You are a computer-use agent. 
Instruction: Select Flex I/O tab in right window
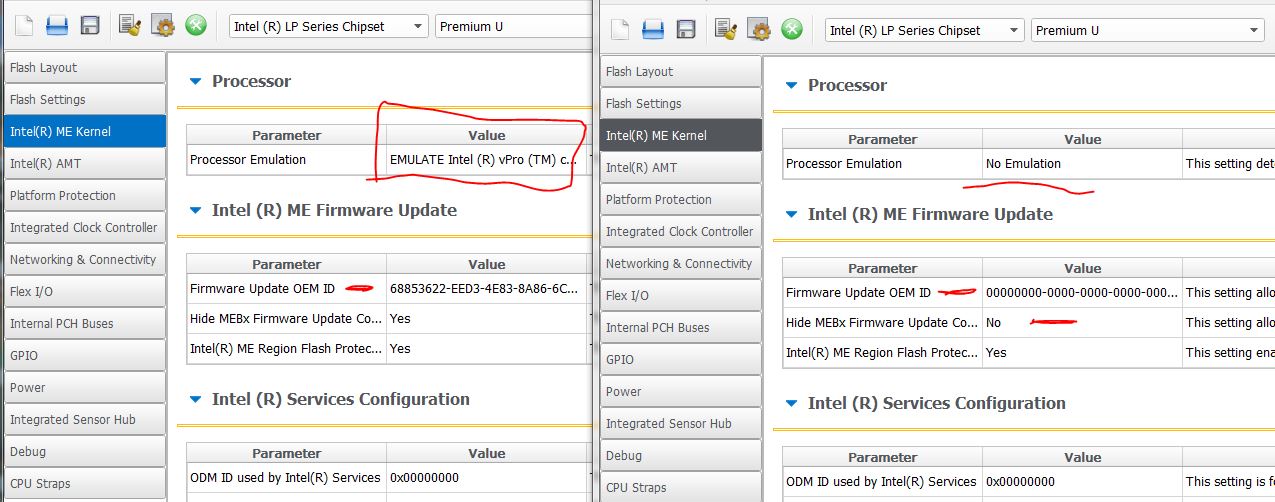(x=680, y=296)
